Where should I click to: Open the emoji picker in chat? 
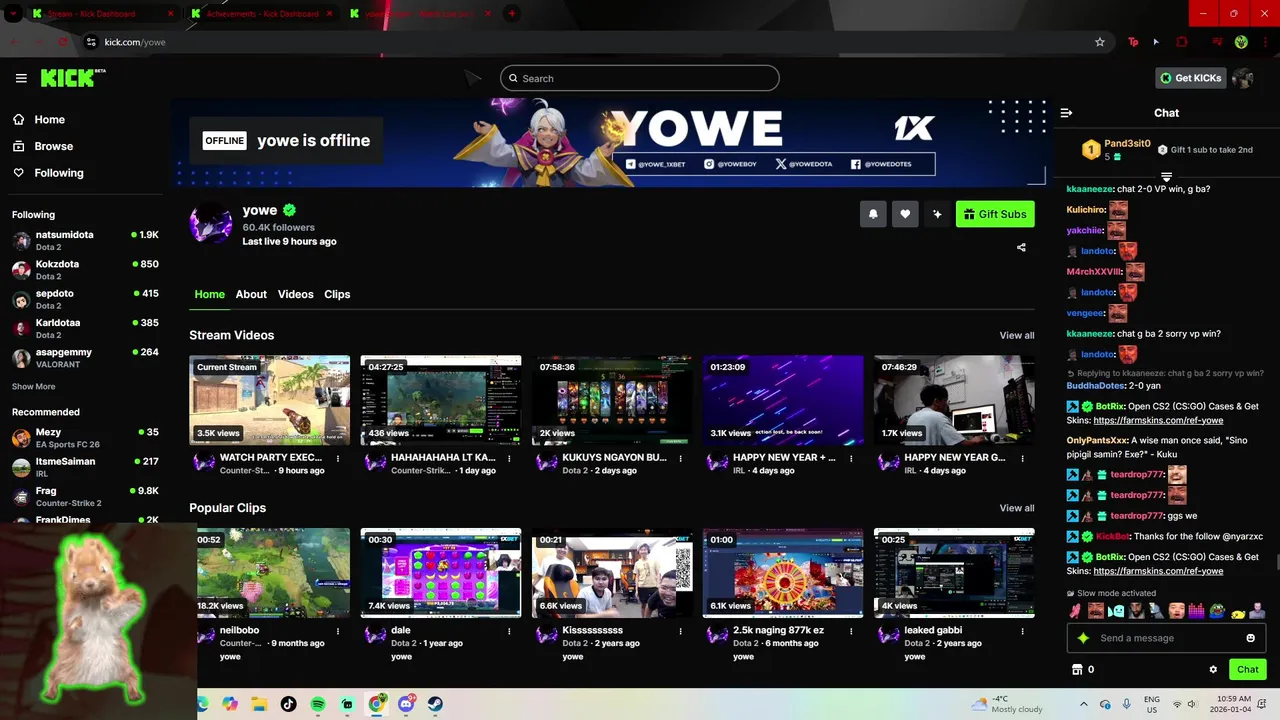(1250, 638)
